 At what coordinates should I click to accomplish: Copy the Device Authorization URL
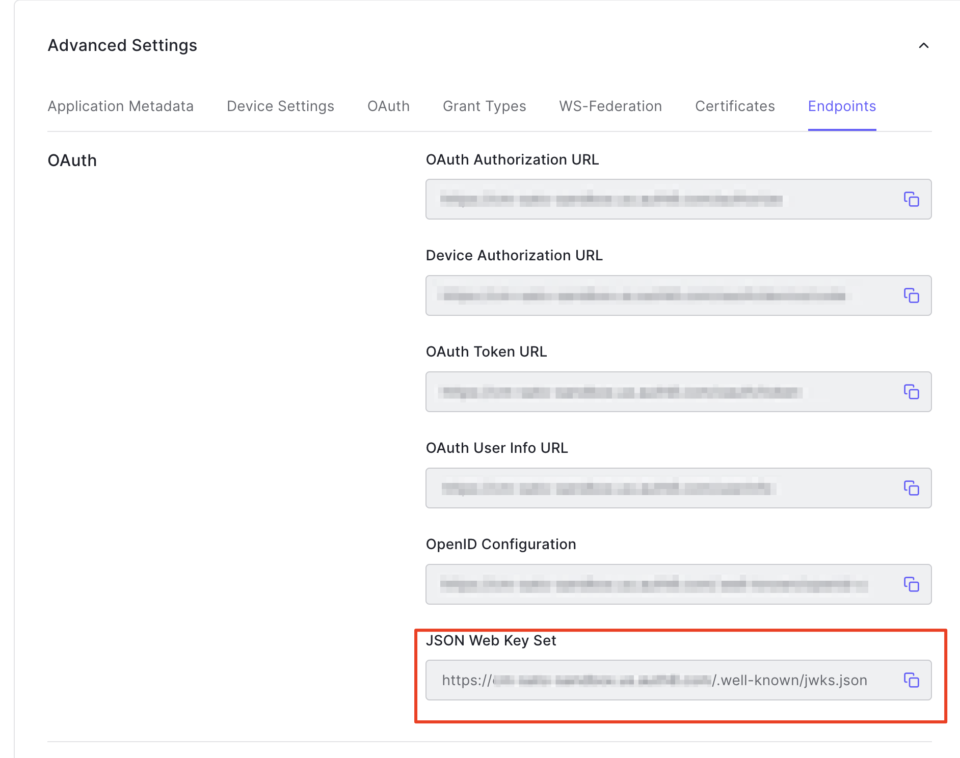pyautogui.click(x=911, y=295)
